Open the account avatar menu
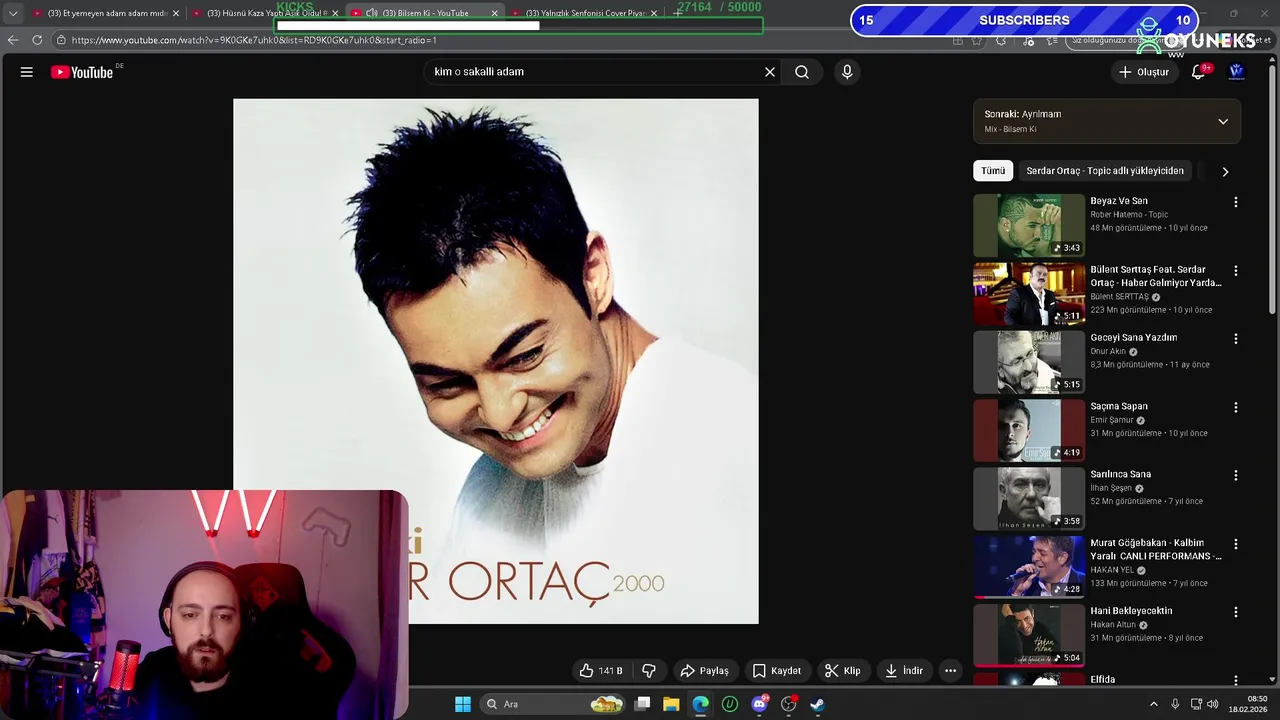1280x720 pixels. [x=1236, y=72]
